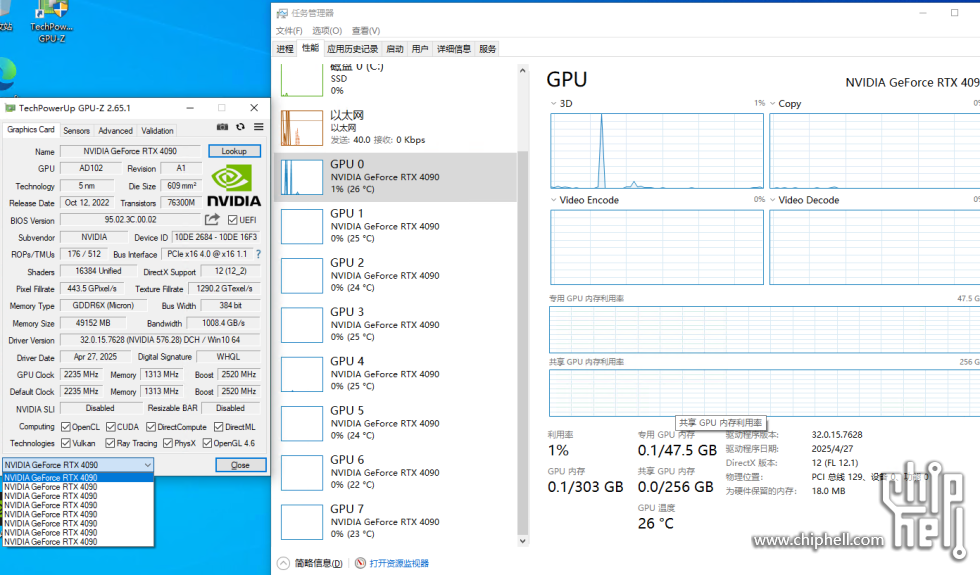Click the GPU-Z refresh icon

[240, 127]
